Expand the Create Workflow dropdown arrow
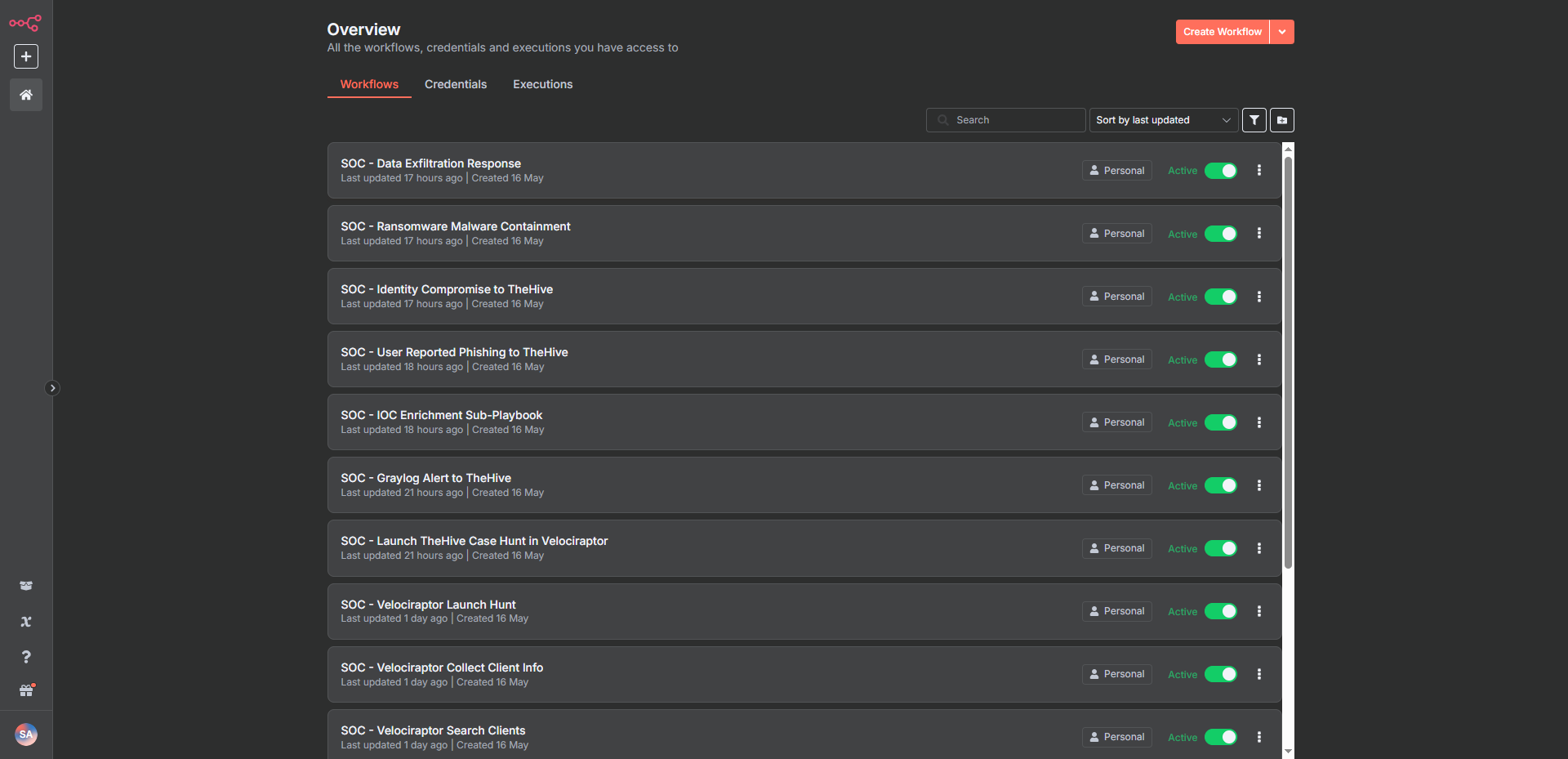Image resolution: width=1568 pixels, height=759 pixels. click(x=1282, y=32)
